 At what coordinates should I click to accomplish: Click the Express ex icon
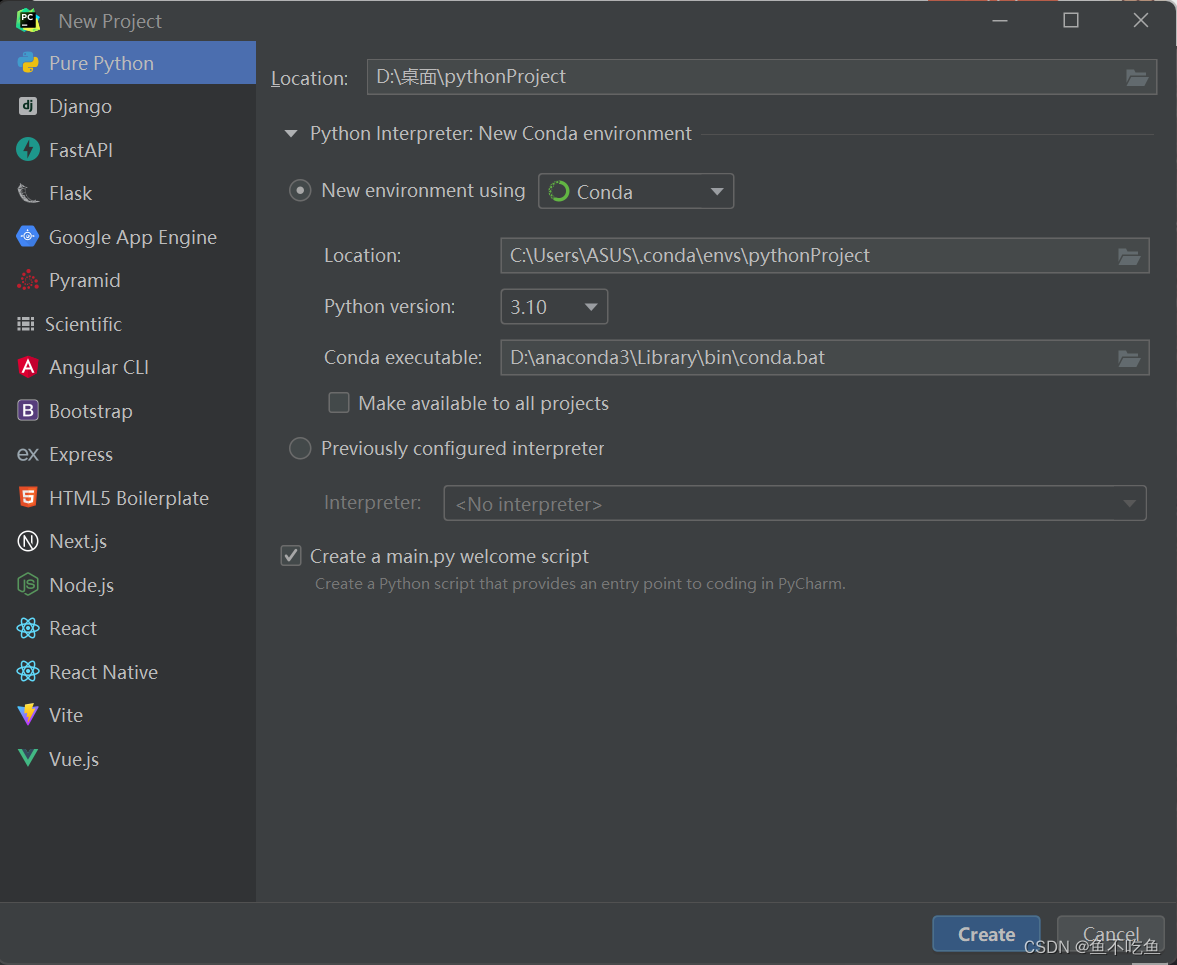click(28, 455)
